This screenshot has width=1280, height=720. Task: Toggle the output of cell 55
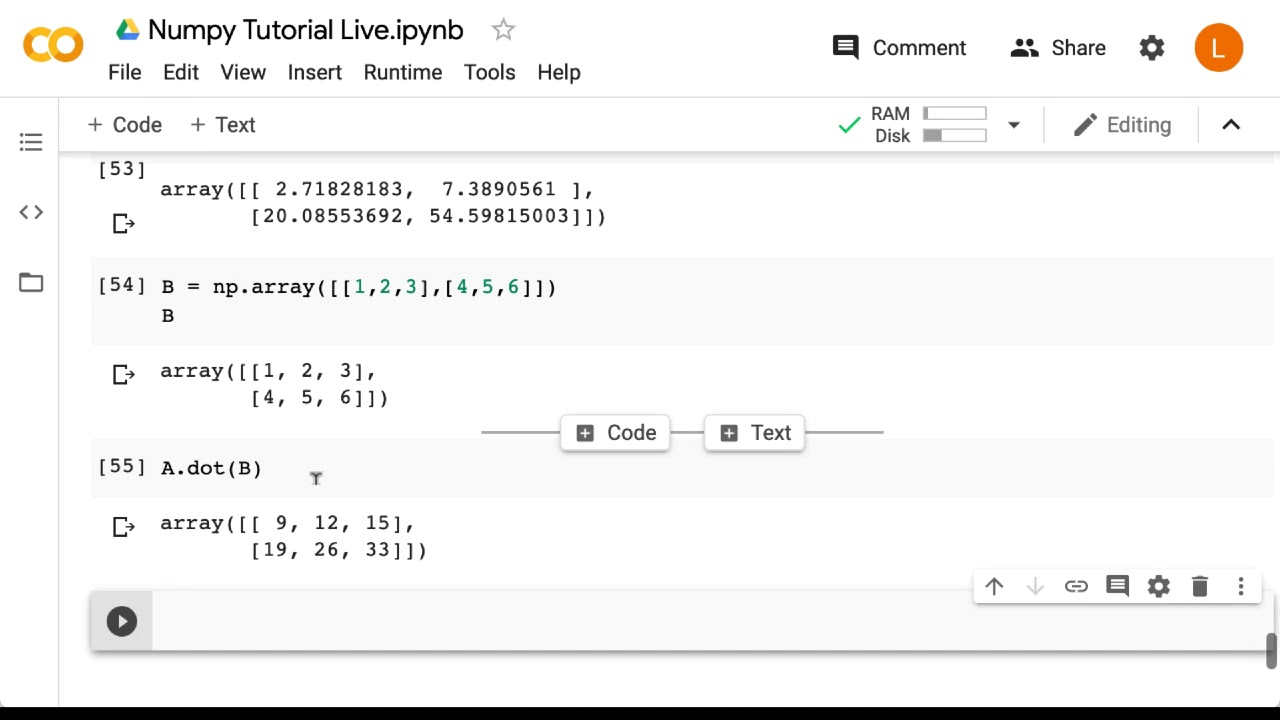[123, 527]
